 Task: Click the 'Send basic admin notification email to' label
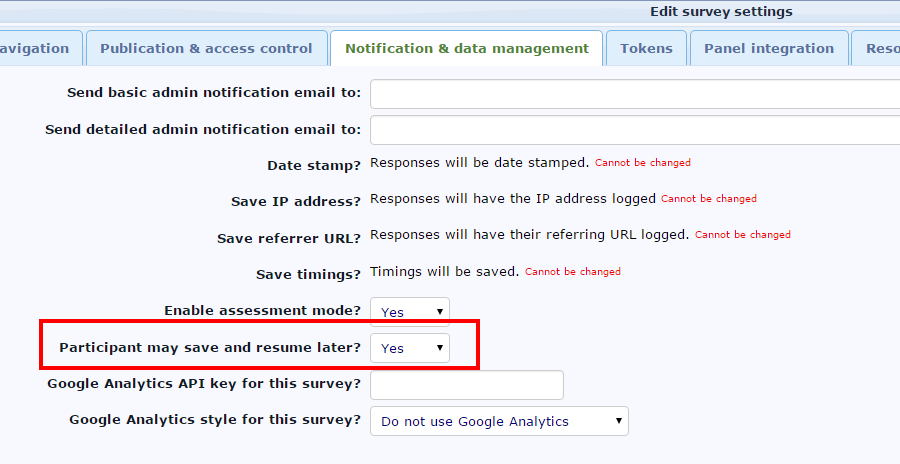point(213,93)
